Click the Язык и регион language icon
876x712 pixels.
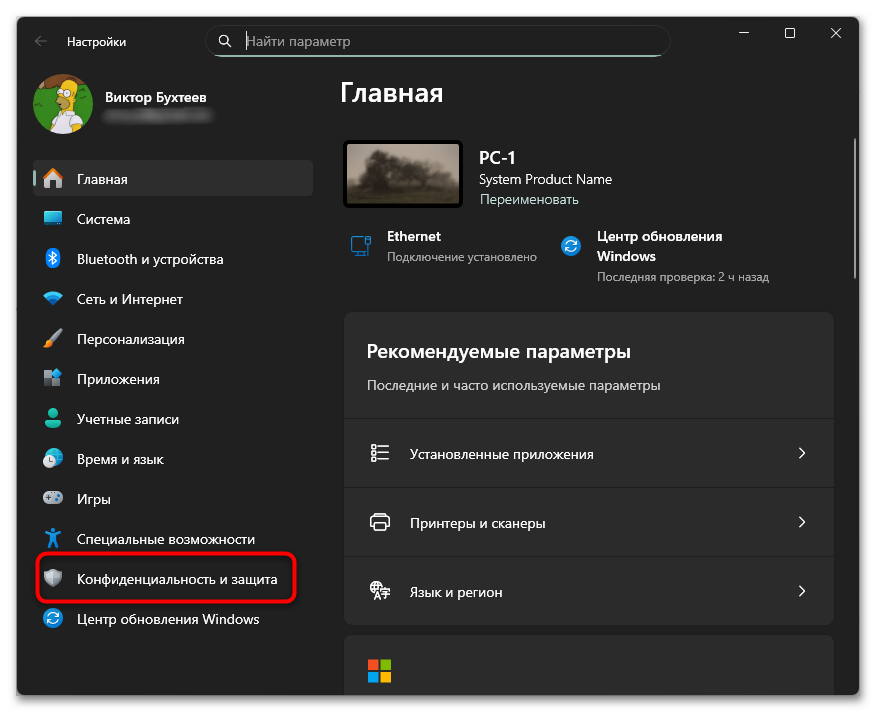(380, 591)
